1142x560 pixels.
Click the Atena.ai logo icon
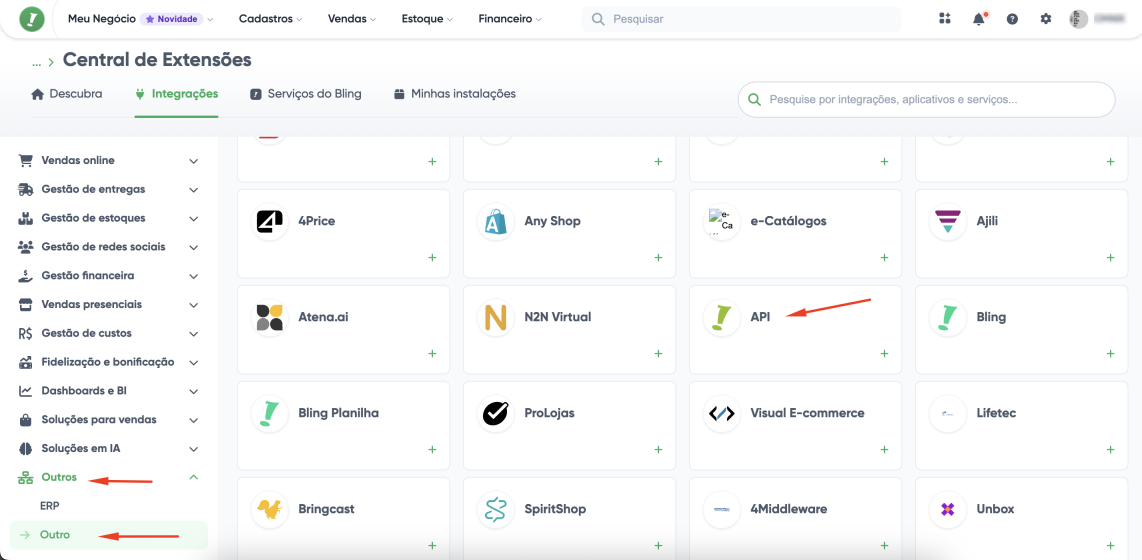[x=269, y=318]
